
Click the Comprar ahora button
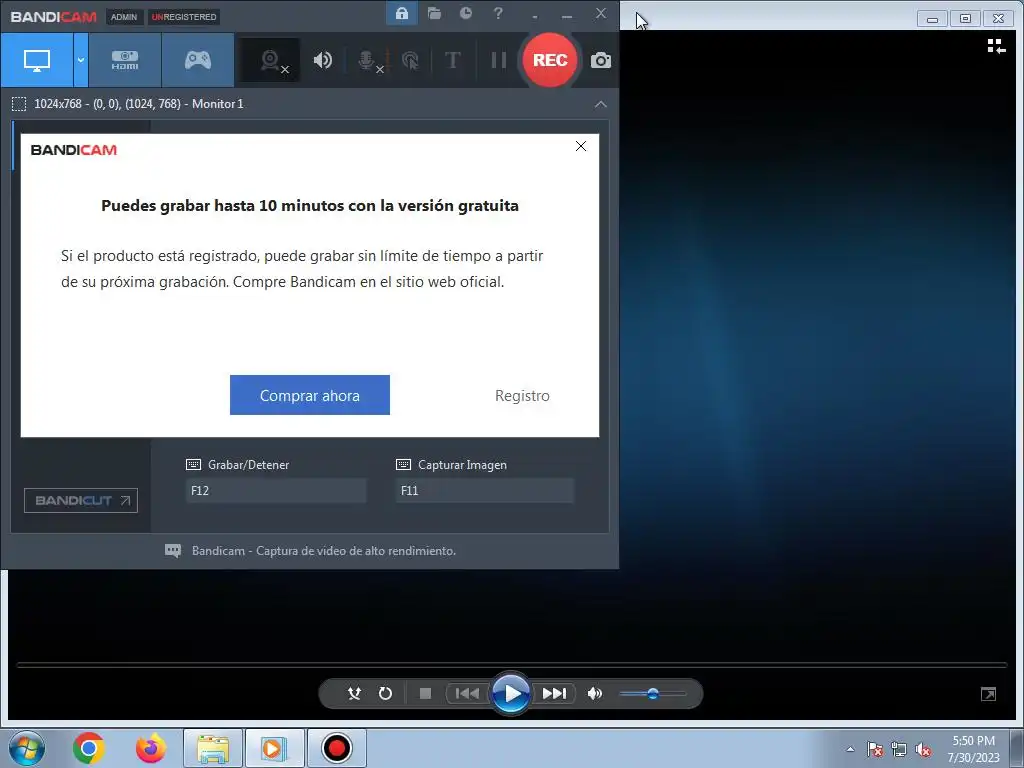click(310, 395)
